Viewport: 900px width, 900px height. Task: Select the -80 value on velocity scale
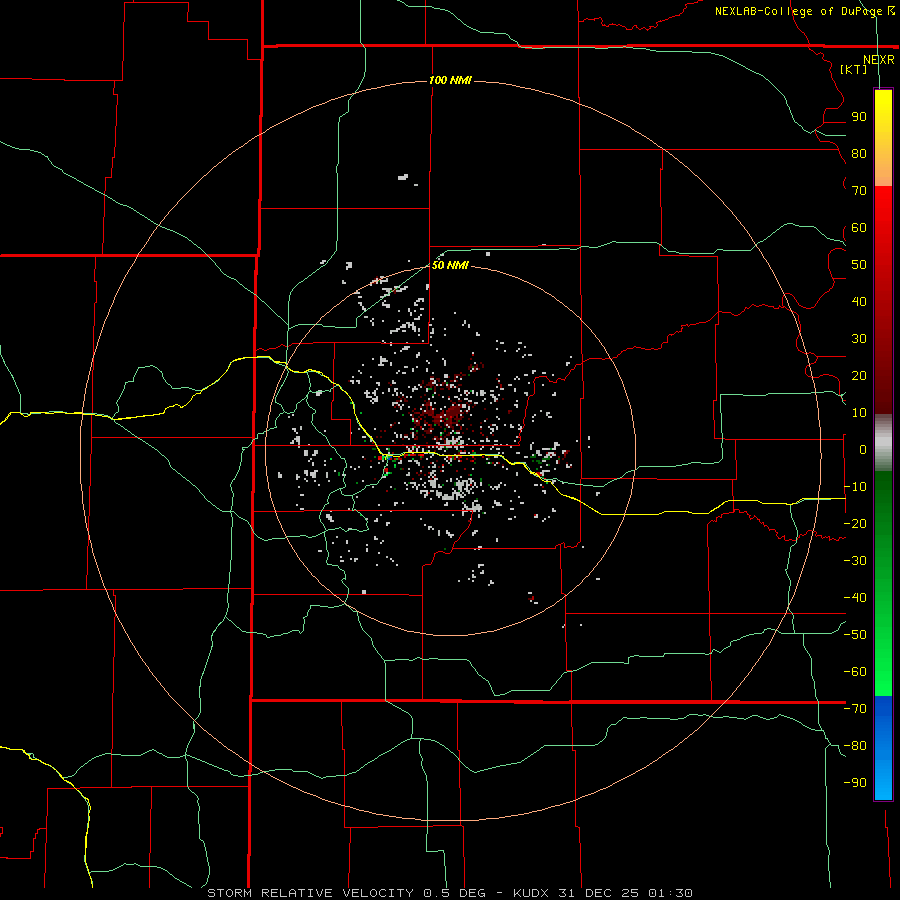pyautogui.click(x=855, y=746)
